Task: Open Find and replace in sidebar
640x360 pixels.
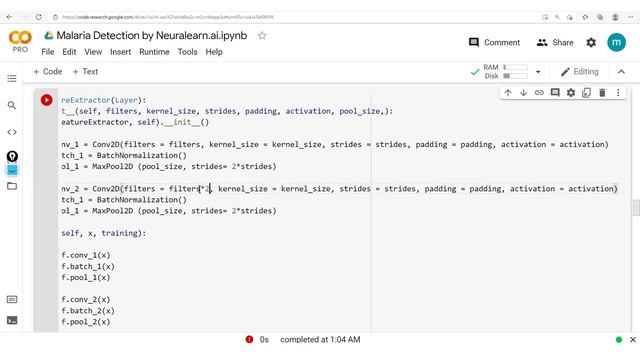Action: (x=12, y=105)
